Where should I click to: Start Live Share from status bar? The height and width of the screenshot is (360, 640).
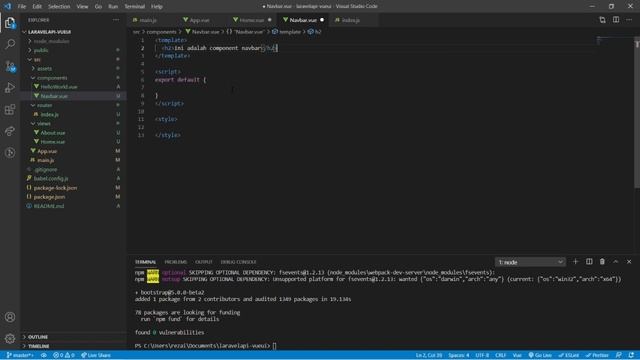[96, 355]
